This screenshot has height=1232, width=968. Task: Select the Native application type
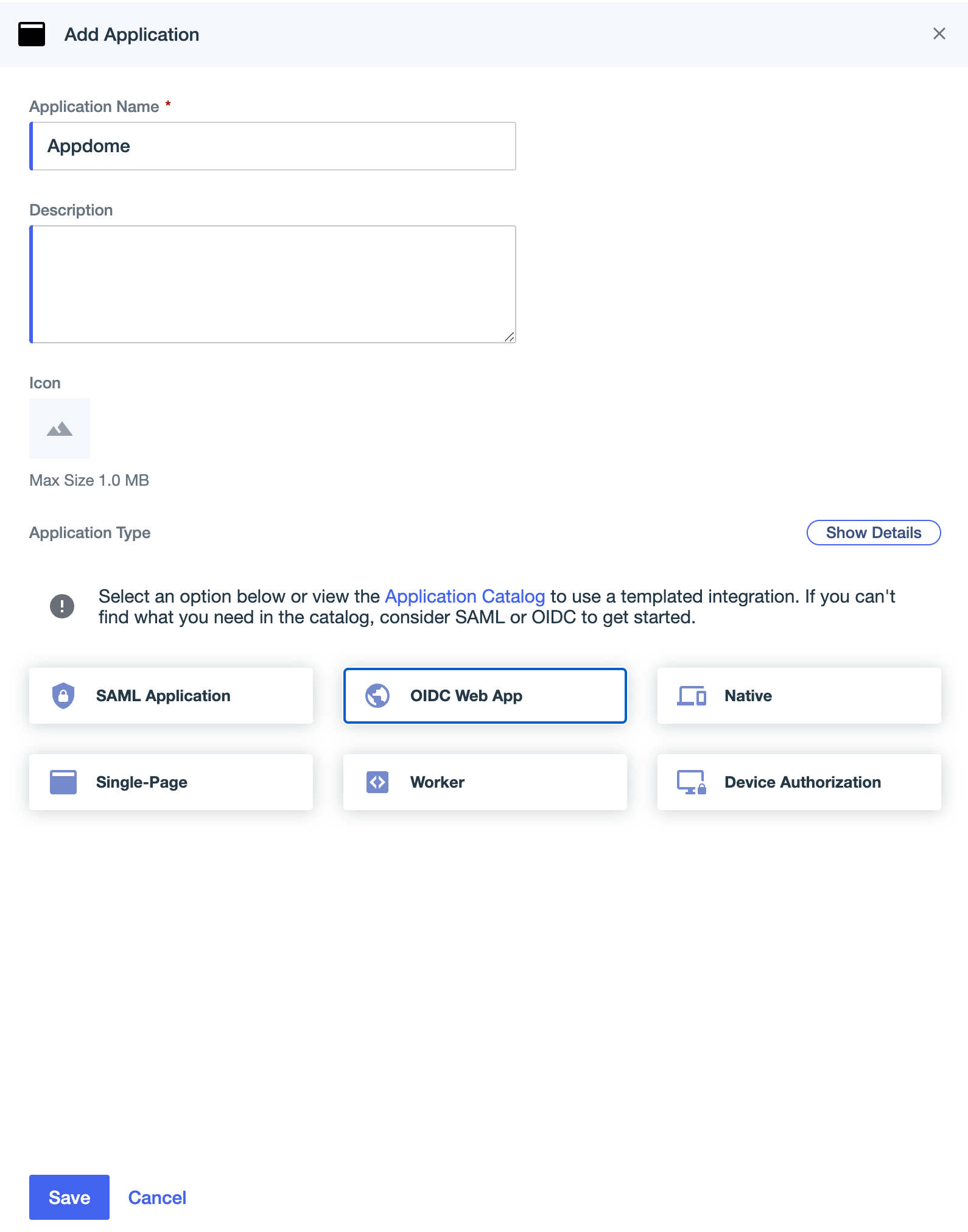[799, 696]
